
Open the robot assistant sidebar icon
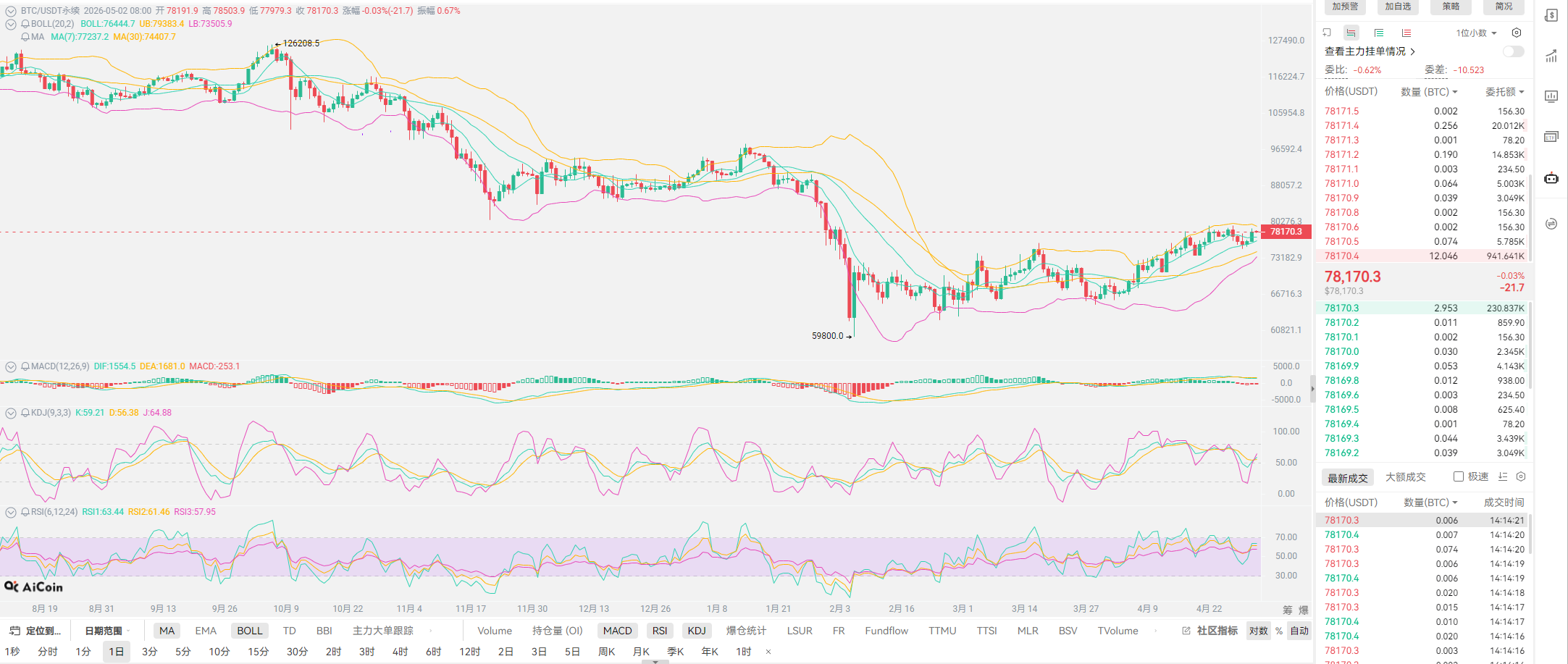point(1551,177)
